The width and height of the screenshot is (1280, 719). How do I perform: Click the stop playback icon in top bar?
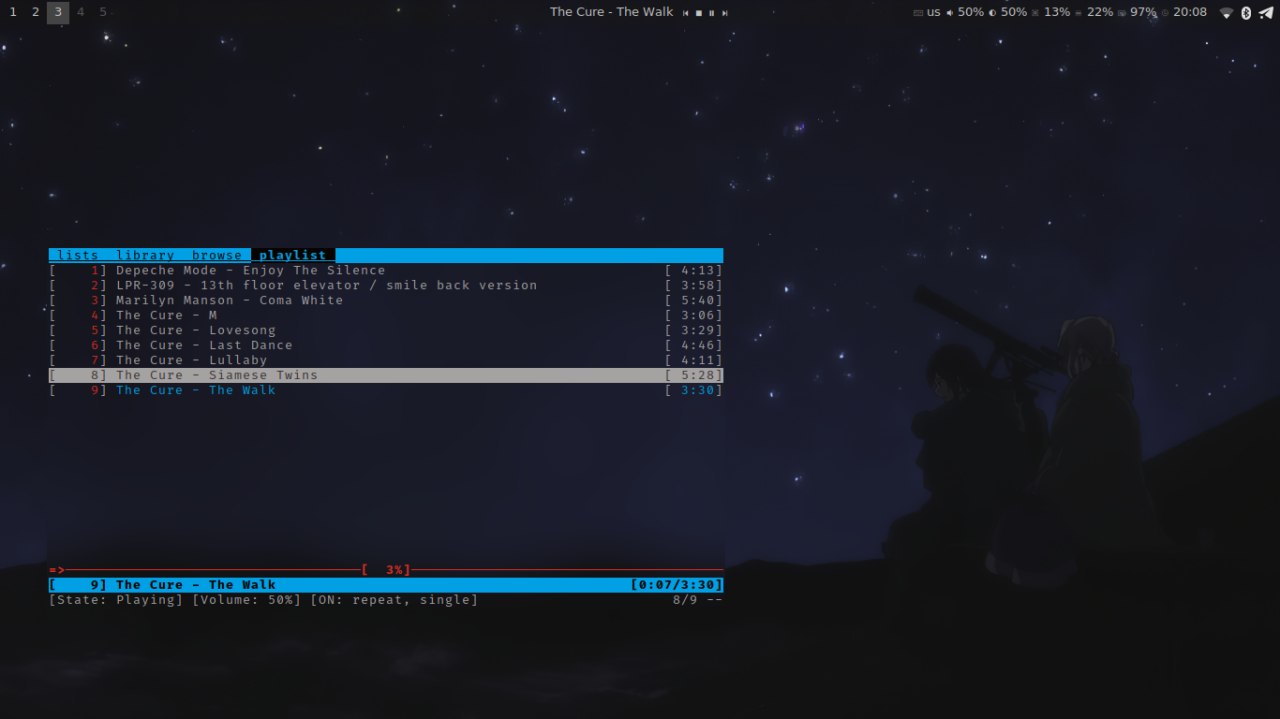(699, 13)
